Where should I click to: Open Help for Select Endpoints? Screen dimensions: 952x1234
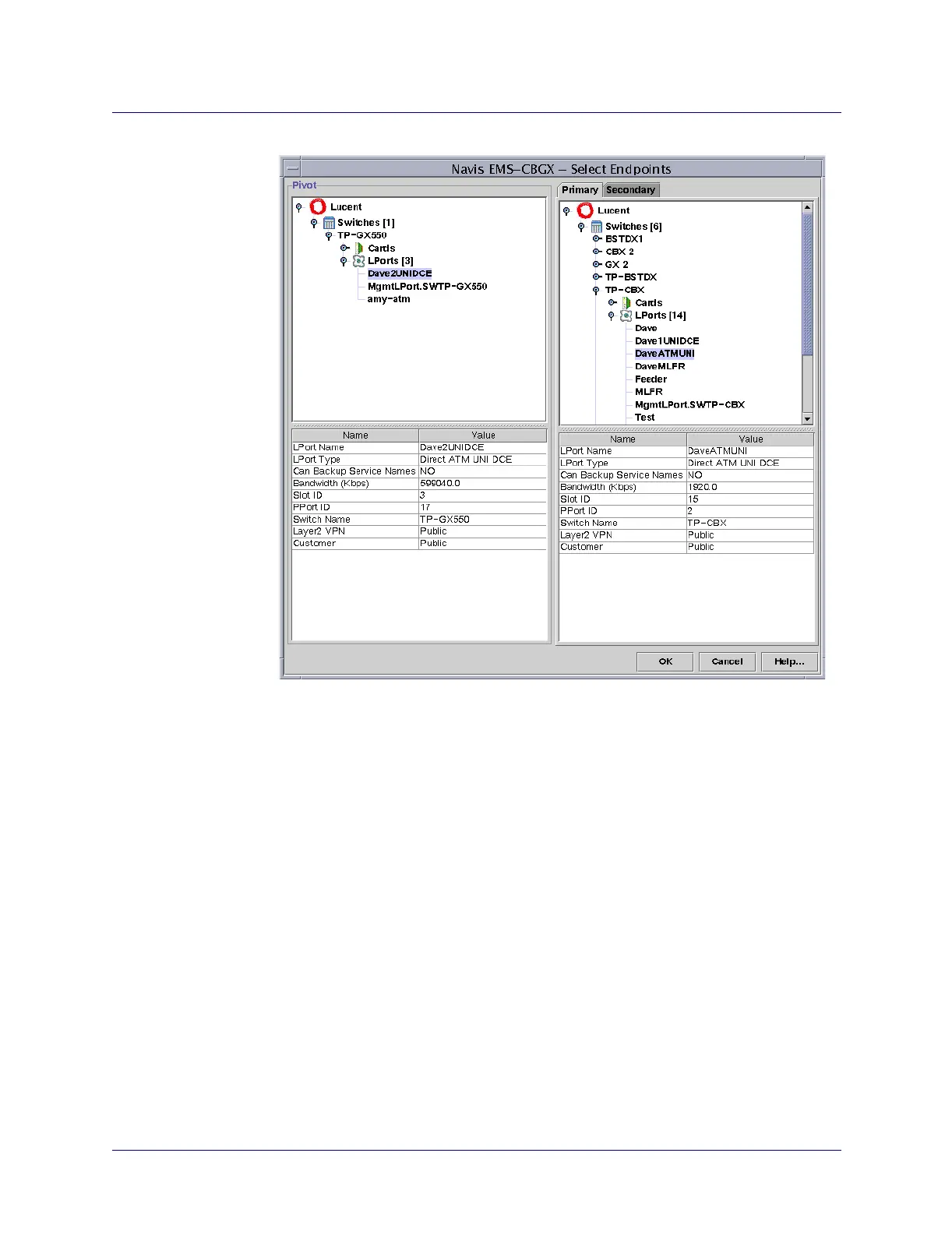(x=789, y=661)
